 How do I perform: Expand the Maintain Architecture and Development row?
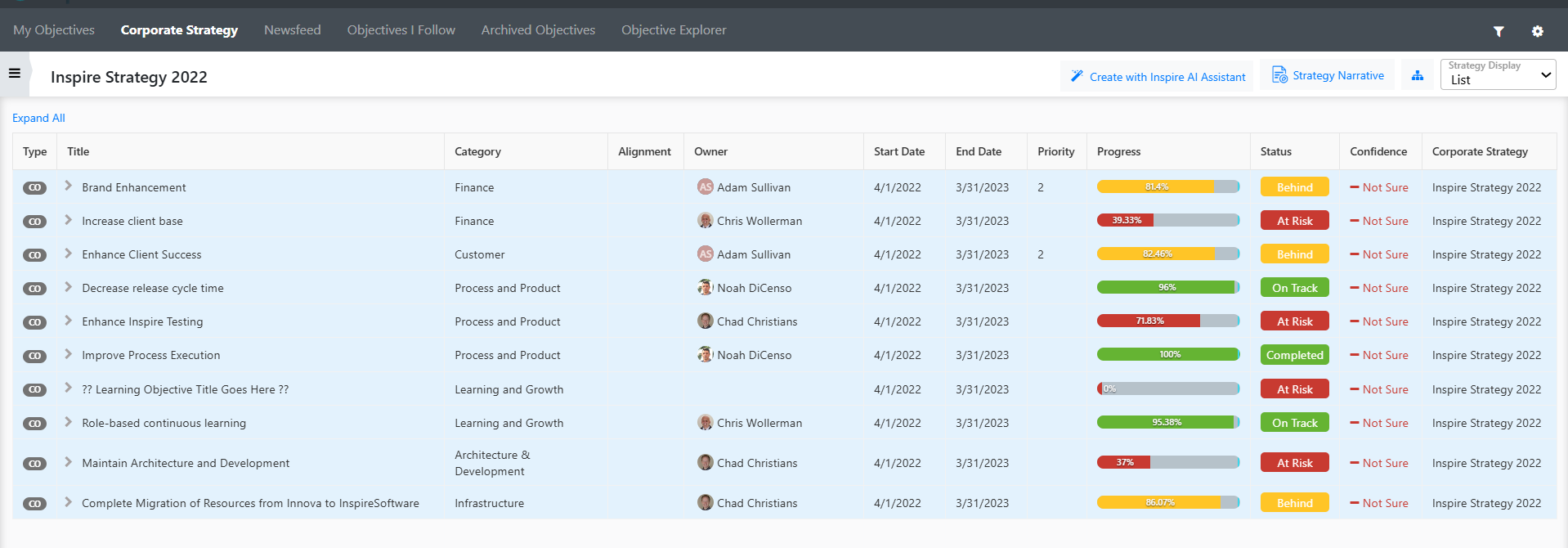(x=69, y=462)
